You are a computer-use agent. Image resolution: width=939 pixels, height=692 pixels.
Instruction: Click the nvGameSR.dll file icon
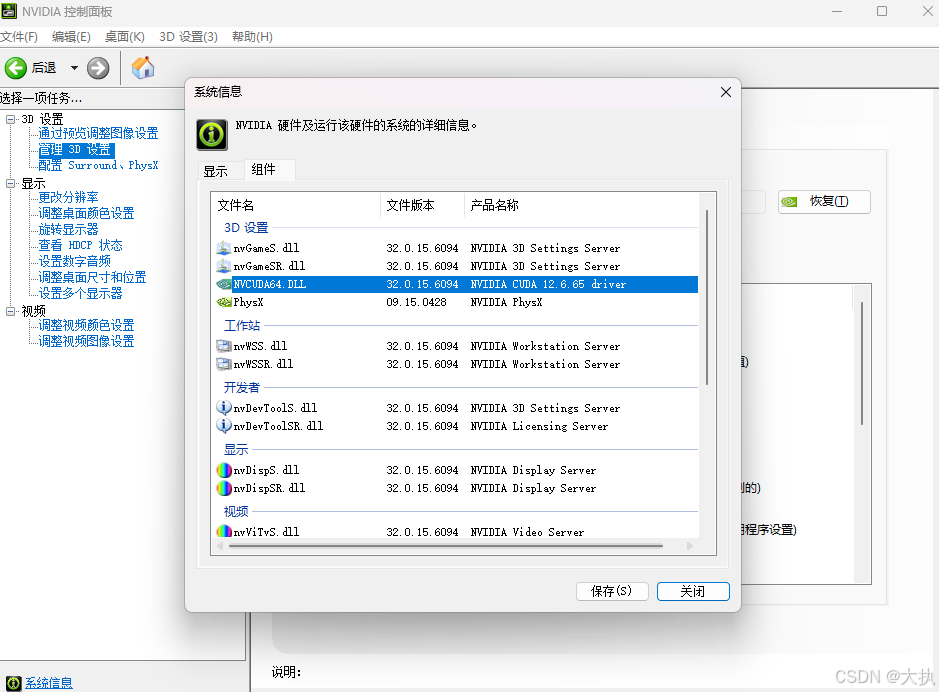223,266
